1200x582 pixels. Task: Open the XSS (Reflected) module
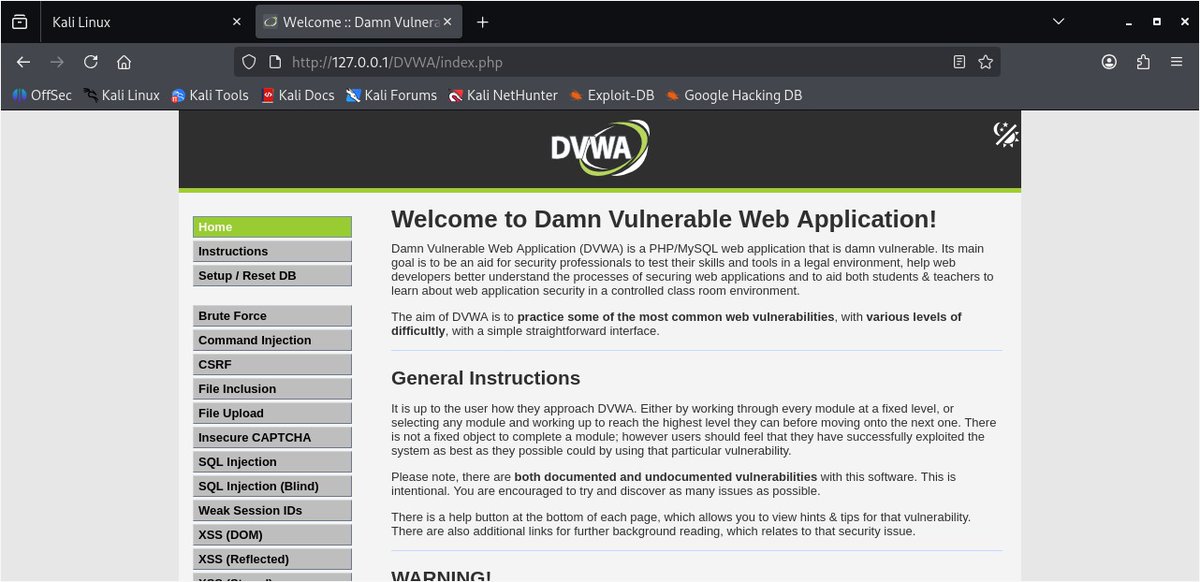click(272, 559)
